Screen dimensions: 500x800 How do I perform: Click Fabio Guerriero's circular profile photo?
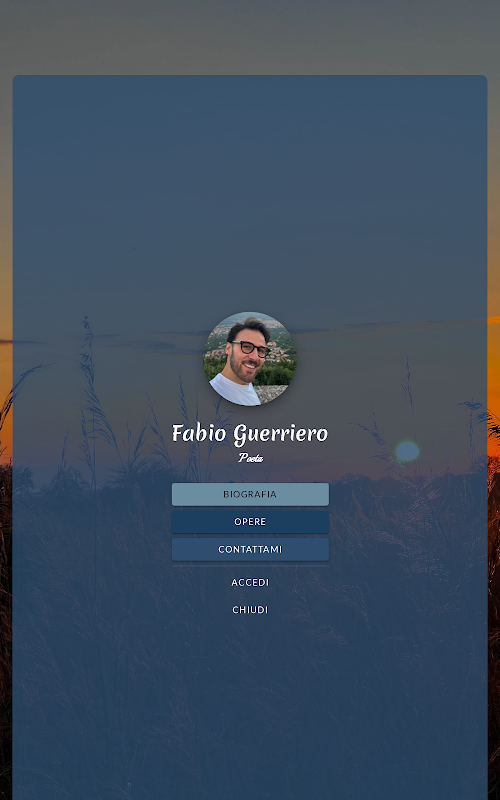click(x=250, y=359)
